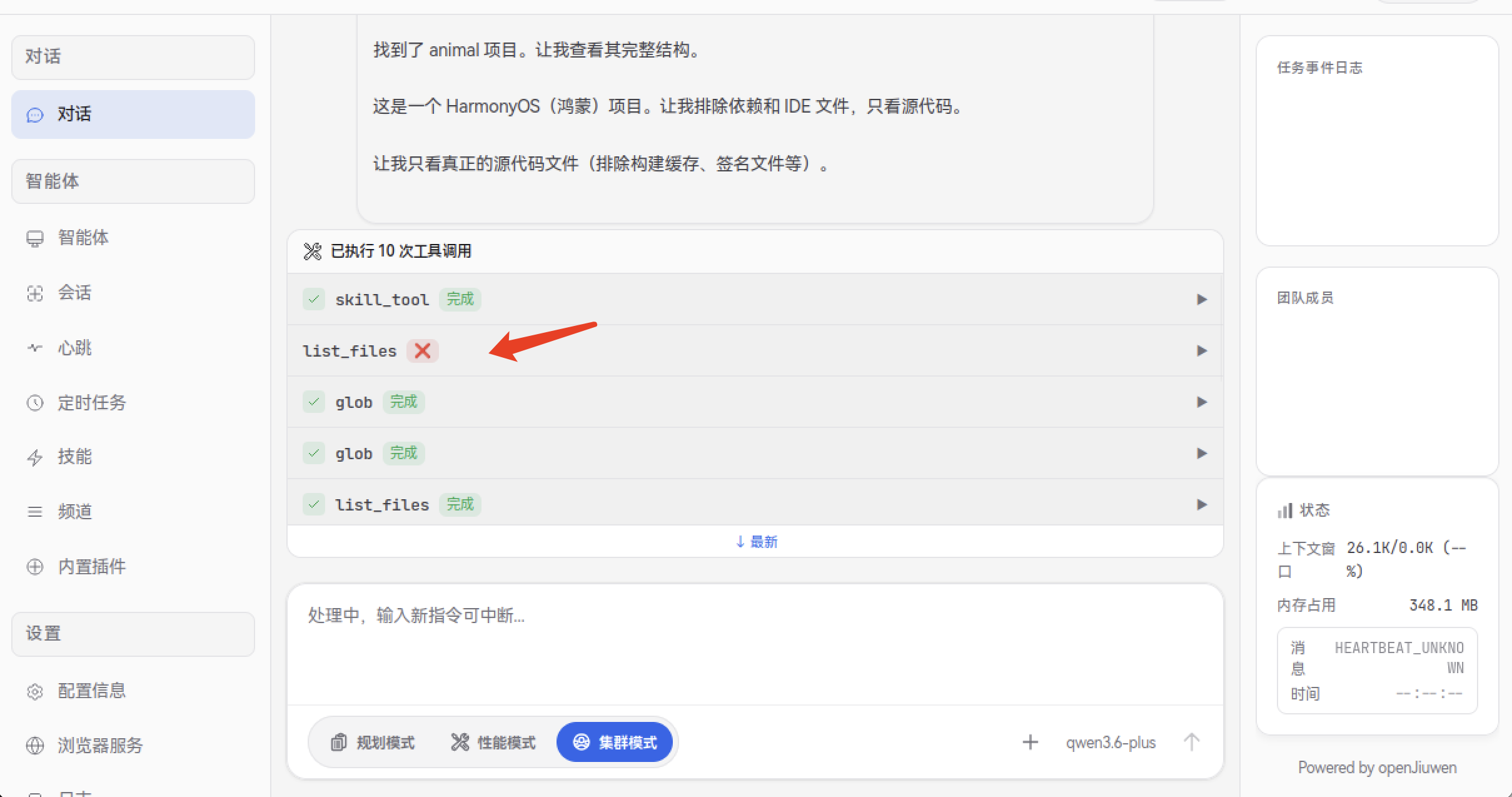Click the lightning icon beside 技能
Image resolution: width=1512 pixels, height=797 pixels.
pyautogui.click(x=35, y=458)
